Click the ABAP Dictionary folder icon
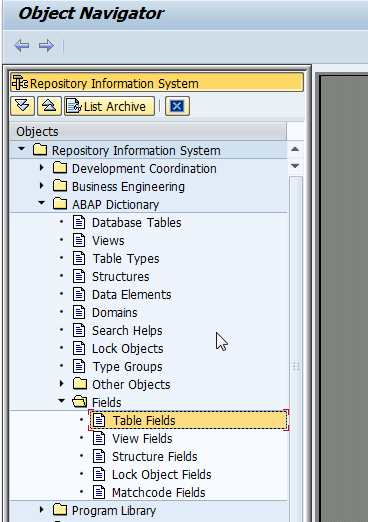The height and width of the screenshot is (522, 368). tap(60, 204)
